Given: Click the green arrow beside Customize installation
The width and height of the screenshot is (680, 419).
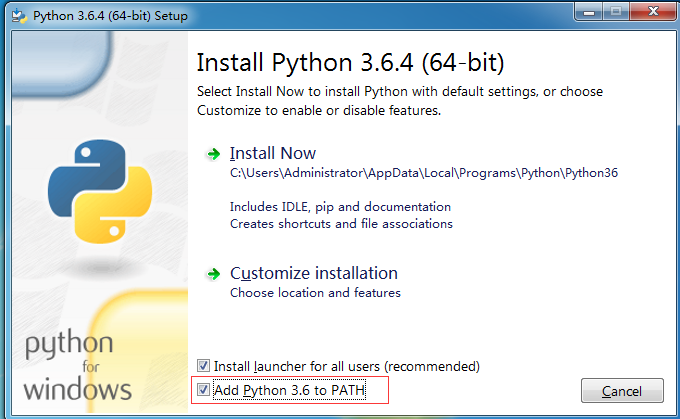Looking at the screenshot, I should (213, 274).
